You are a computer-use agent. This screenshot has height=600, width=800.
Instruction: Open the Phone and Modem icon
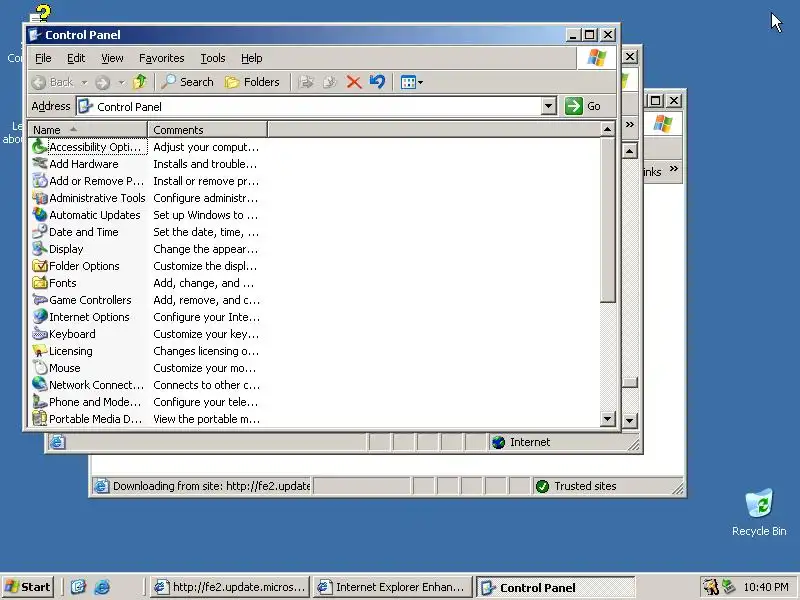(39, 402)
